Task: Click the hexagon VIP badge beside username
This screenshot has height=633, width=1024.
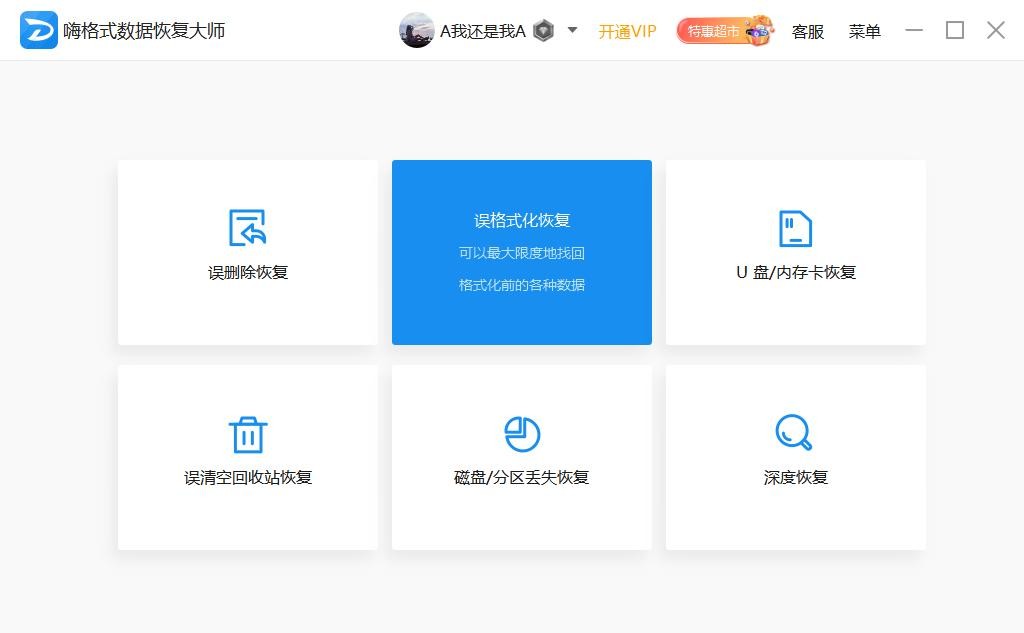Action: click(x=543, y=31)
